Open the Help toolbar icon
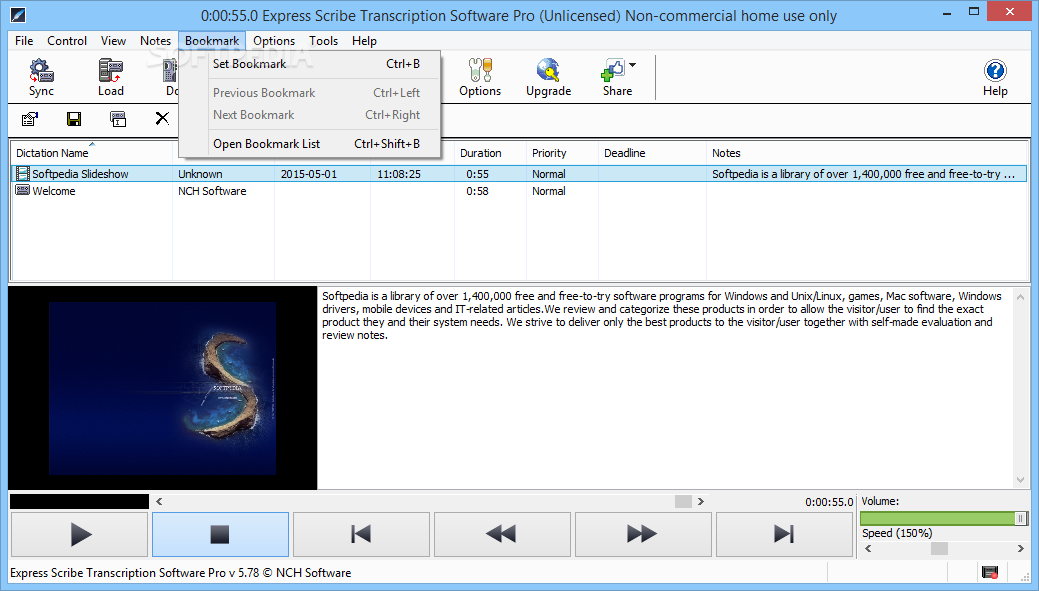The image size is (1039, 591). tap(995, 78)
